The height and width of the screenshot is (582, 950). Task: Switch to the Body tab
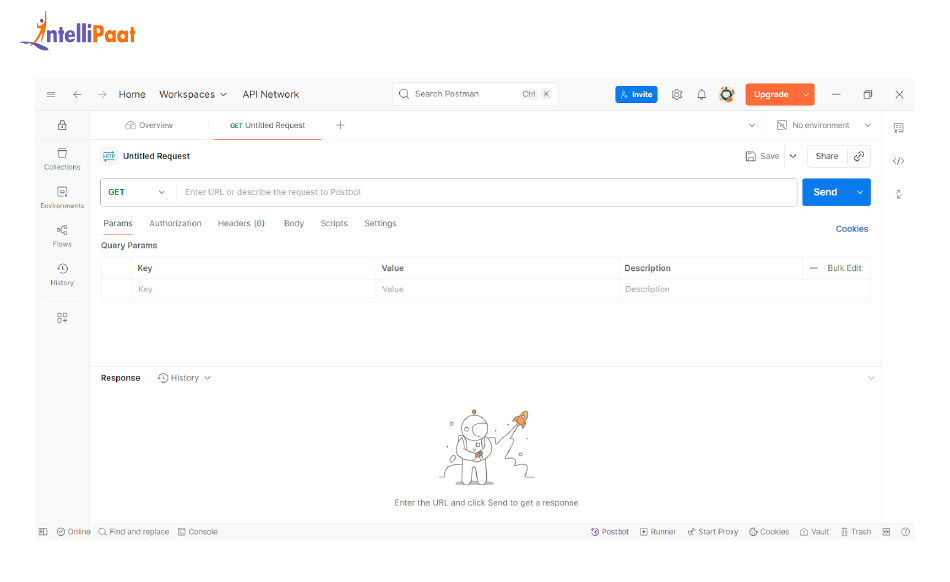(294, 223)
